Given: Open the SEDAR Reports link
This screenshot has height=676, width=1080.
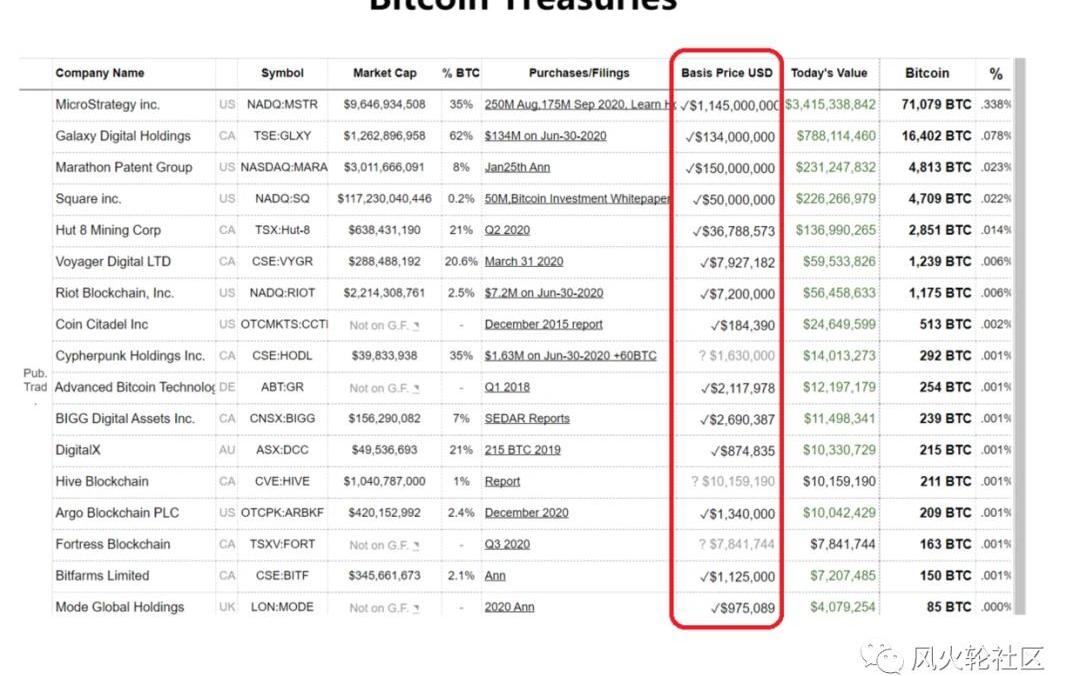Looking at the screenshot, I should [527, 418].
